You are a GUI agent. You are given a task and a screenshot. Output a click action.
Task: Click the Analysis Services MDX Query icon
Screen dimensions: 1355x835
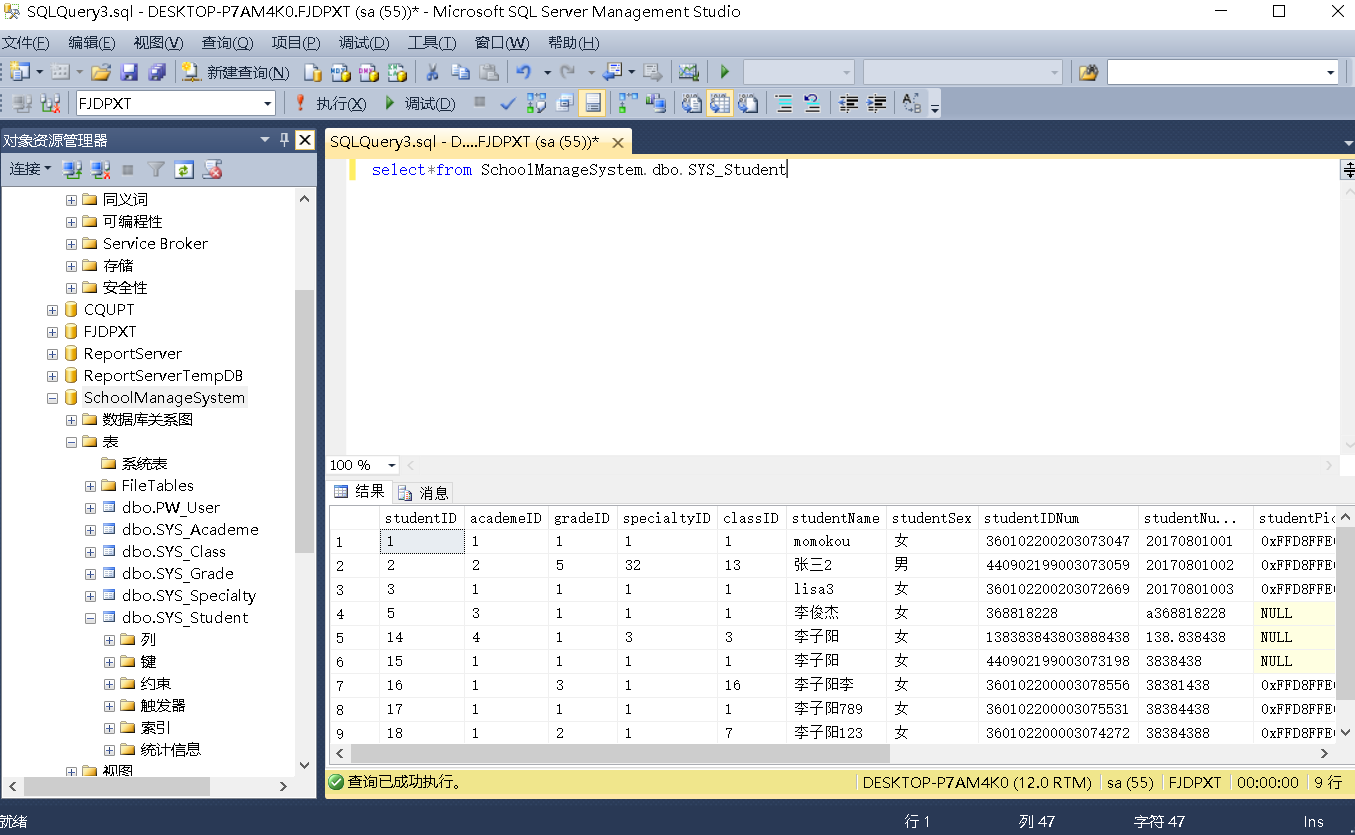point(340,72)
